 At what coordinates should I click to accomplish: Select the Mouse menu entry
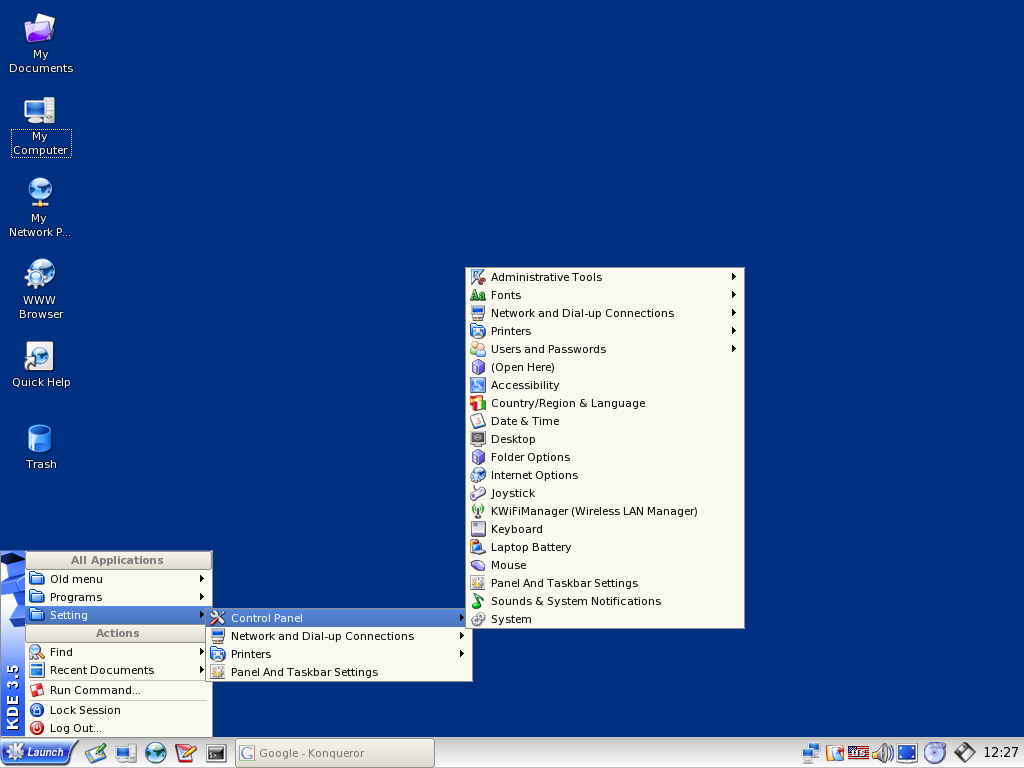click(605, 565)
